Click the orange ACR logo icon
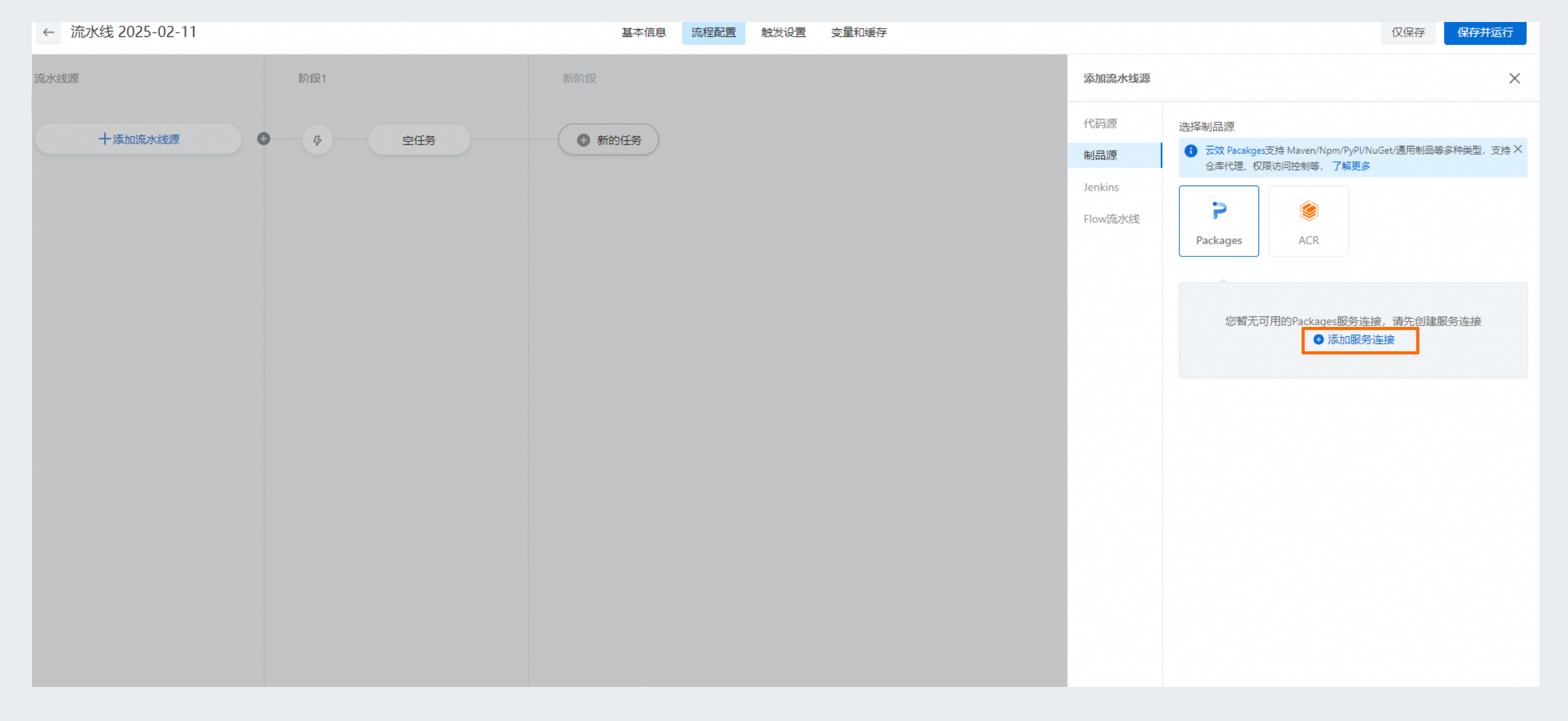Viewport: 1568px width, 721px height. (x=1309, y=210)
